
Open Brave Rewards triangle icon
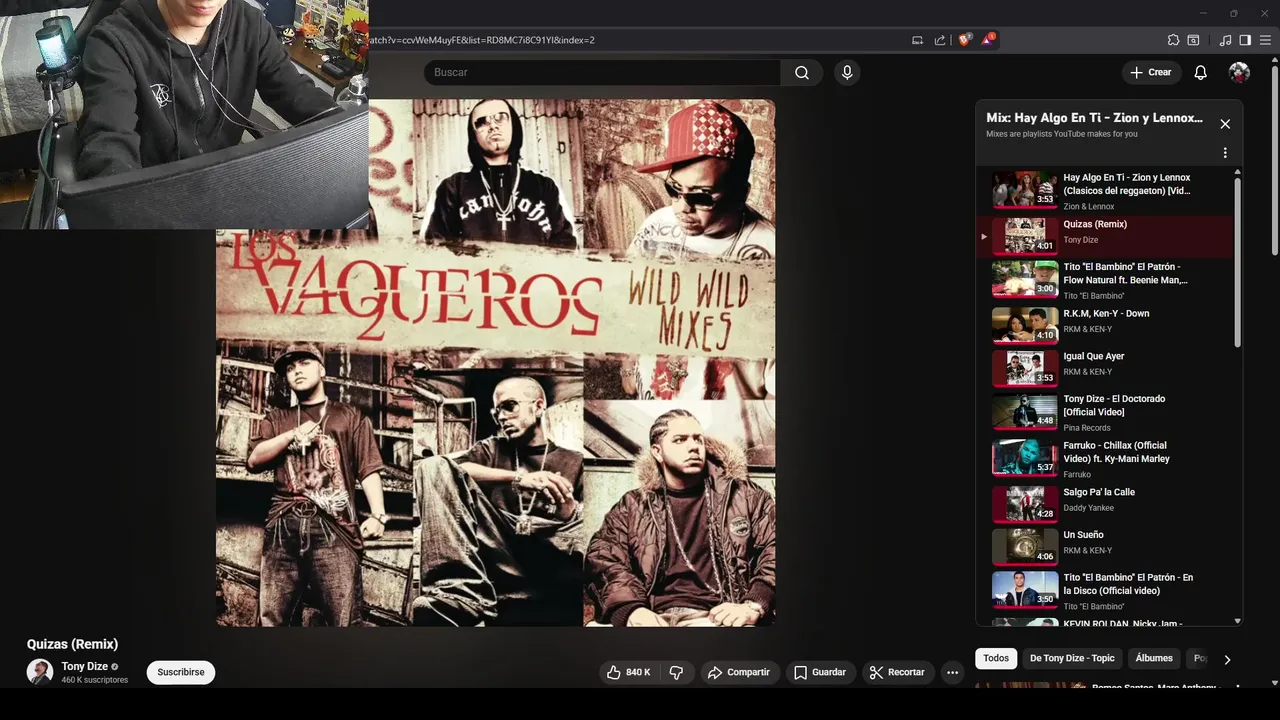[x=988, y=40]
